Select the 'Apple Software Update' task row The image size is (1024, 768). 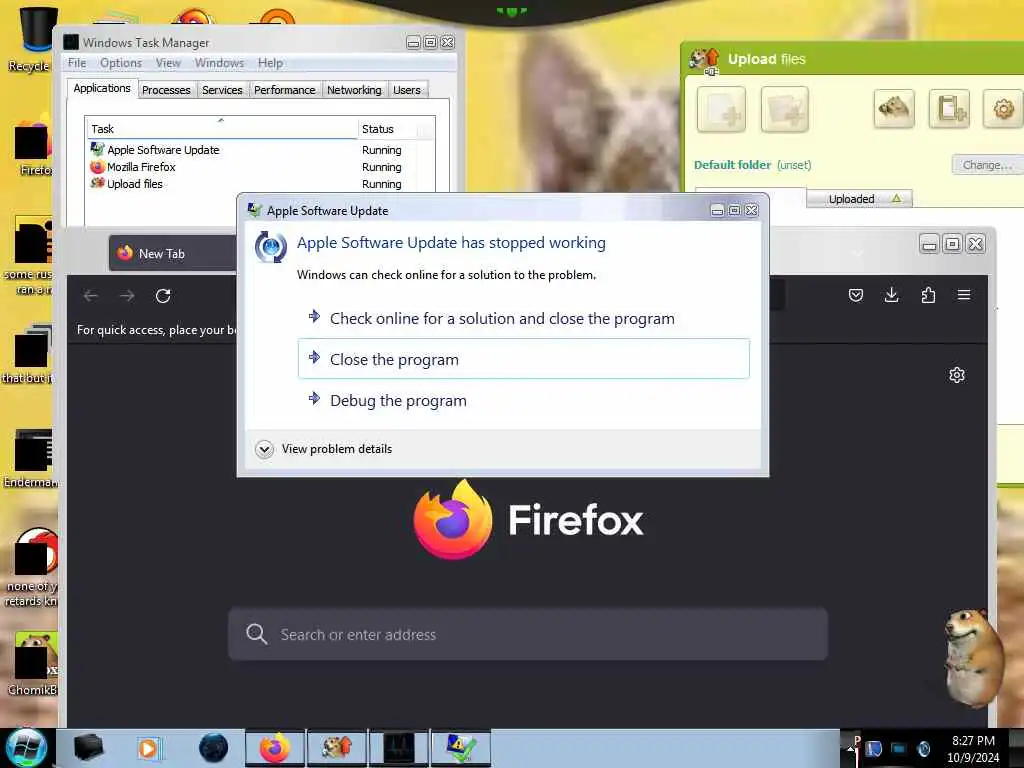[260, 150]
